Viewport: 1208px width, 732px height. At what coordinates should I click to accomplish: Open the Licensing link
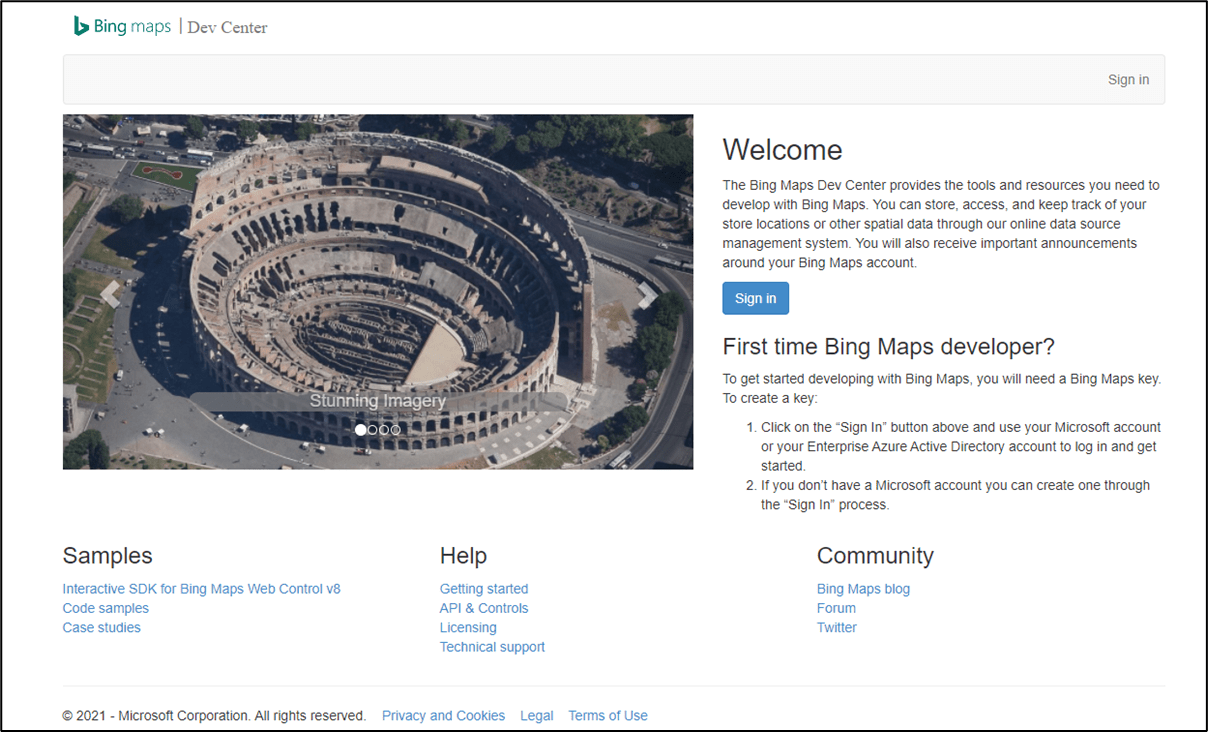pos(468,628)
